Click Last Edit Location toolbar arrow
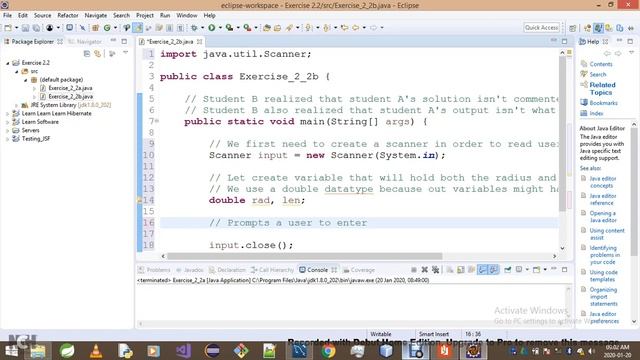Screen dimensions: 640x360 click(344, 27)
